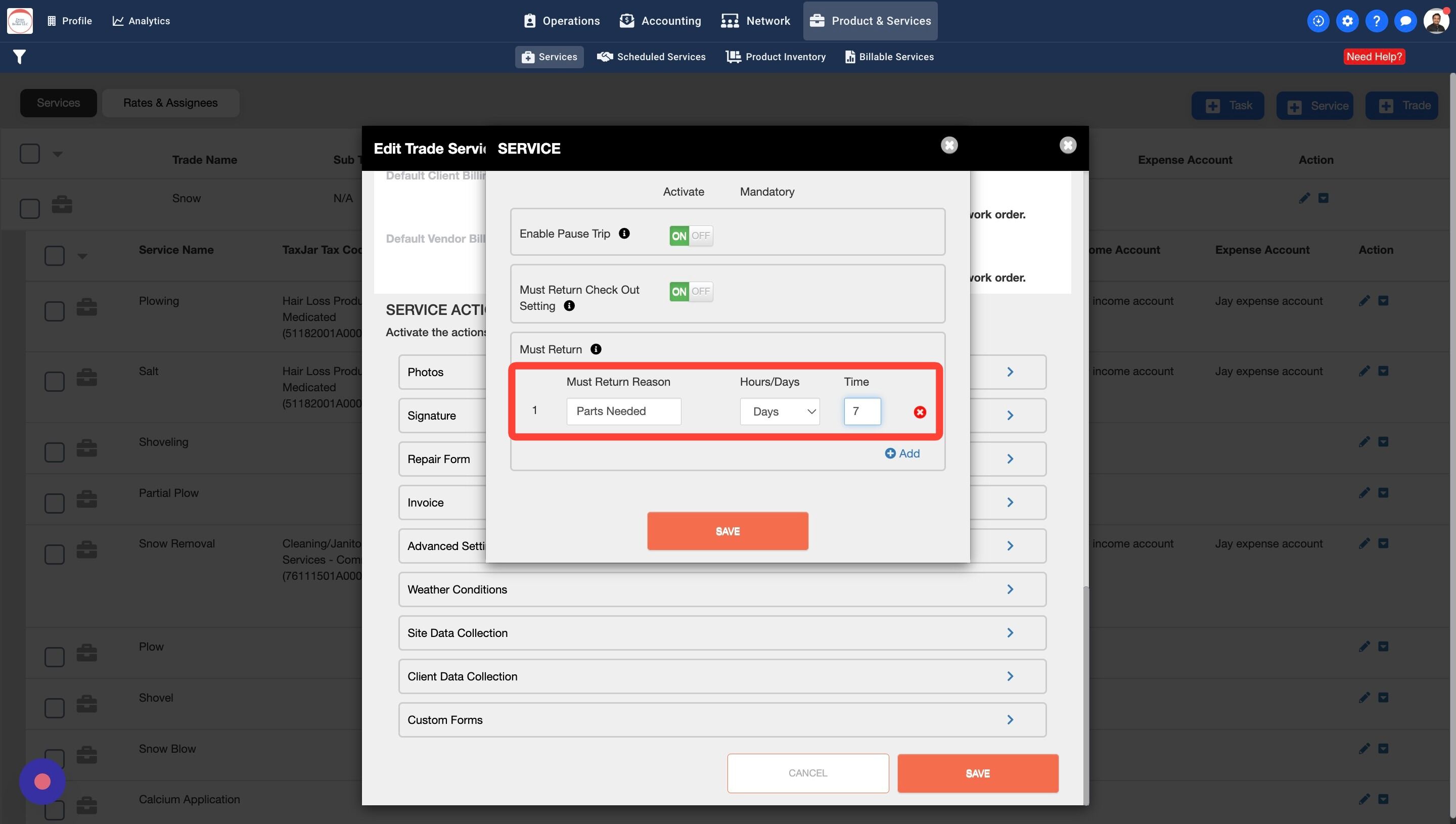
Task: Open the settings gear icon in header
Action: pos(1347,21)
